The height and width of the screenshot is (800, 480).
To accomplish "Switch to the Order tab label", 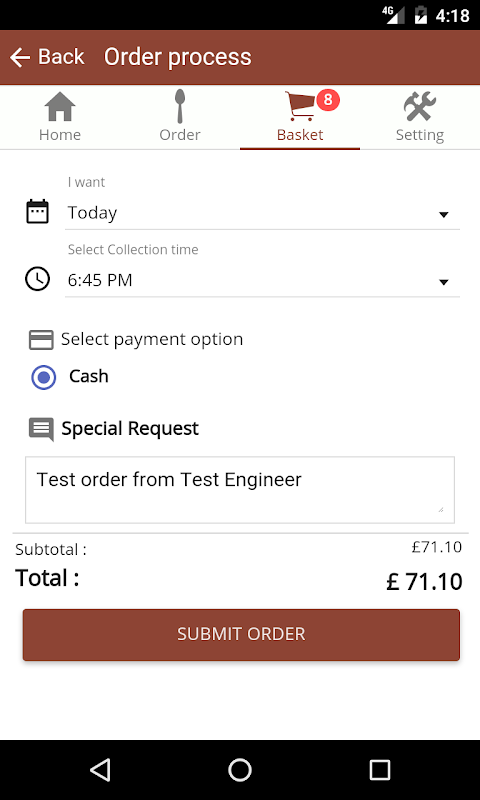I will coord(180,135).
